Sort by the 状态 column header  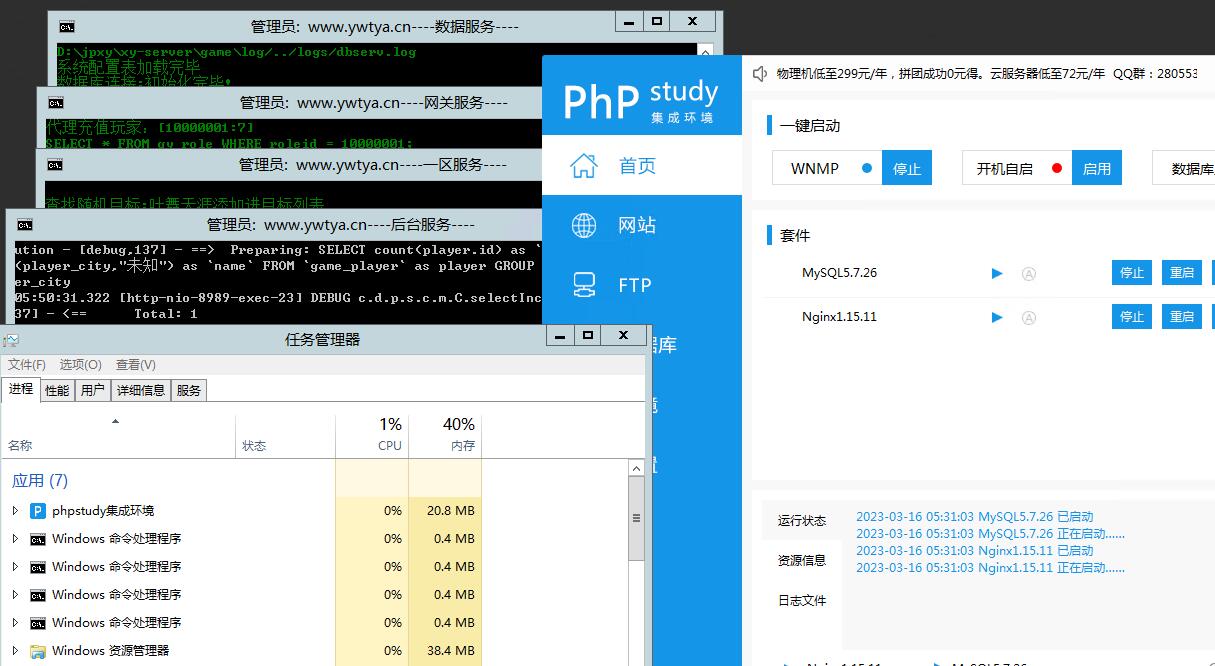pyautogui.click(x=285, y=436)
